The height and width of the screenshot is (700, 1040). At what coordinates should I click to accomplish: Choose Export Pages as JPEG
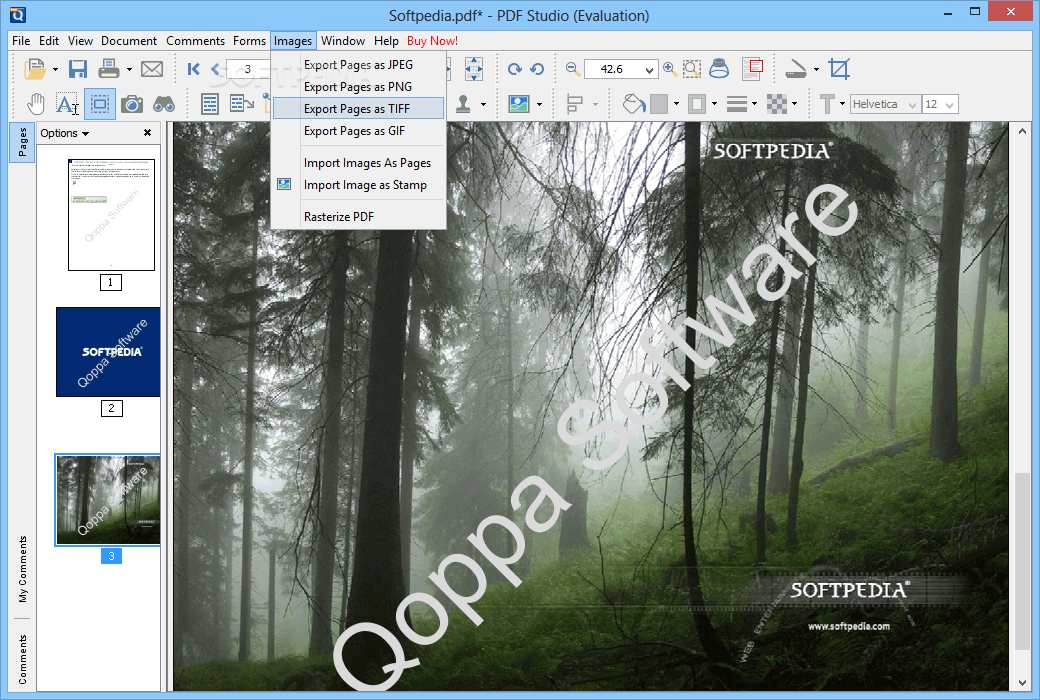[x=358, y=65]
